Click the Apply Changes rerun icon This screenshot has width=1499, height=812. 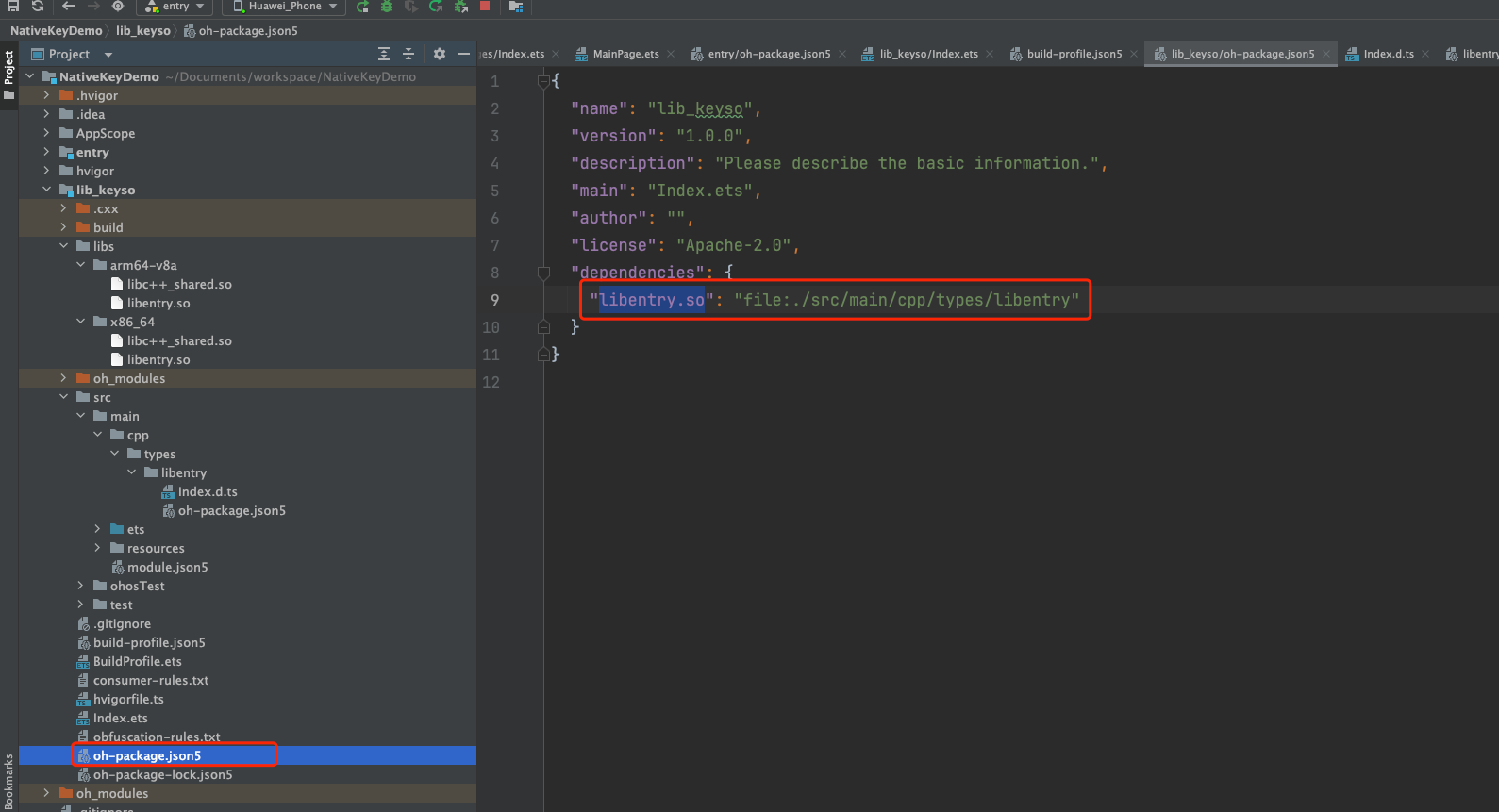[x=436, y=6]
